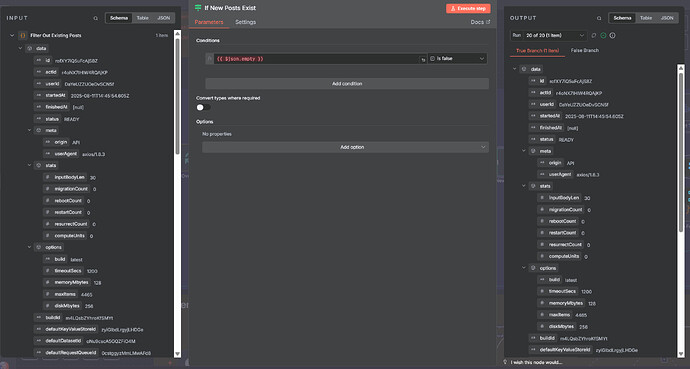
Task: Click the $json.empty expression field
Action: pyautogui.click(x=316, y=58)
